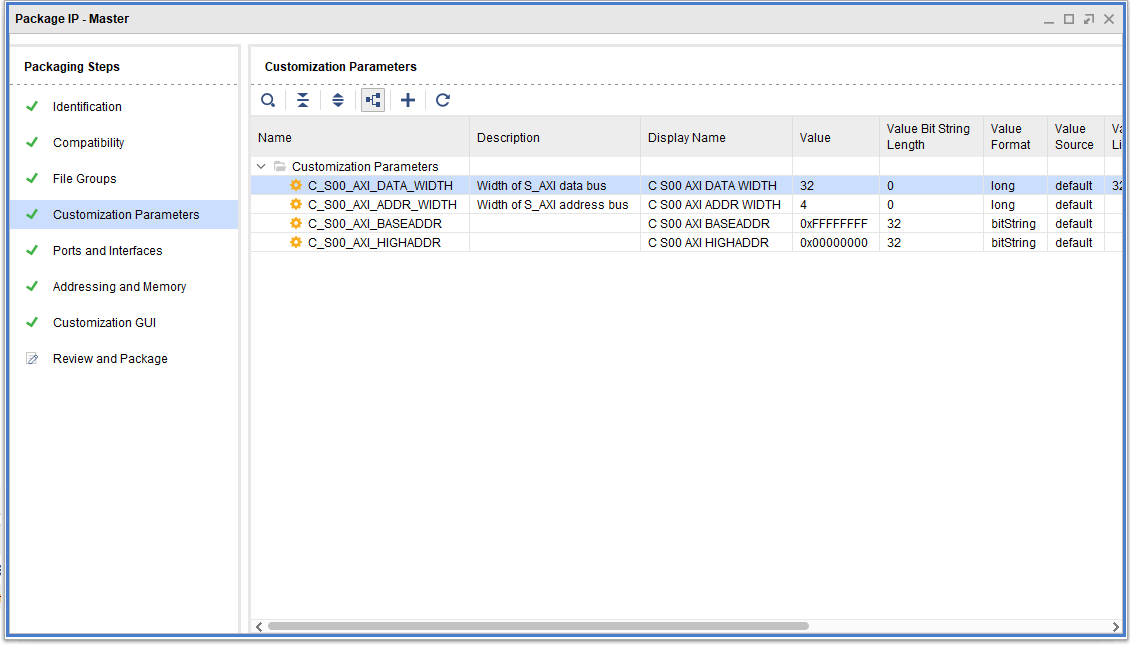The width and height of the screenshot is (1130, 645).
Task: Click gear icon of C_S00_AXI_BASEADDR
Action: (x=295, y=223)
